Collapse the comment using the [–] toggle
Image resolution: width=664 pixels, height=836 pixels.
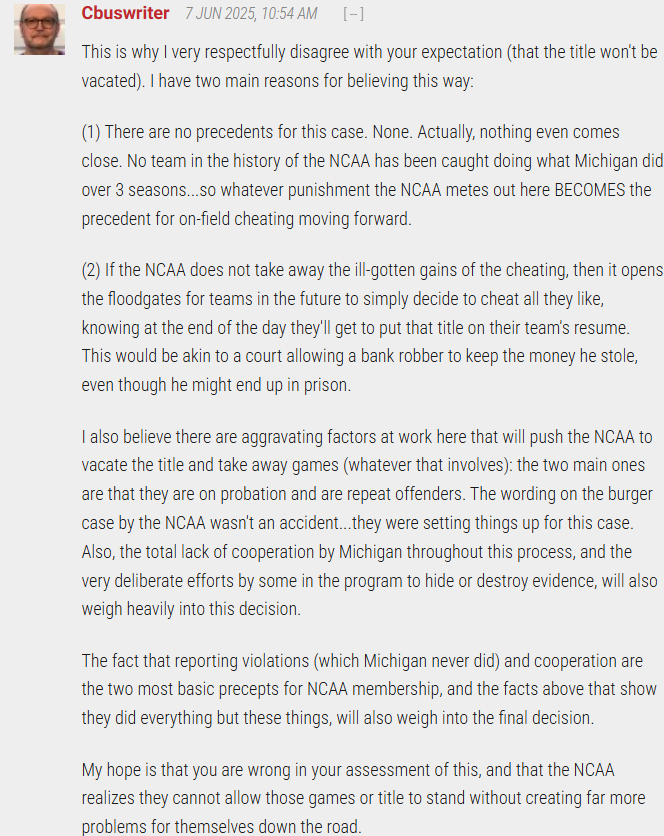[354, 13]
